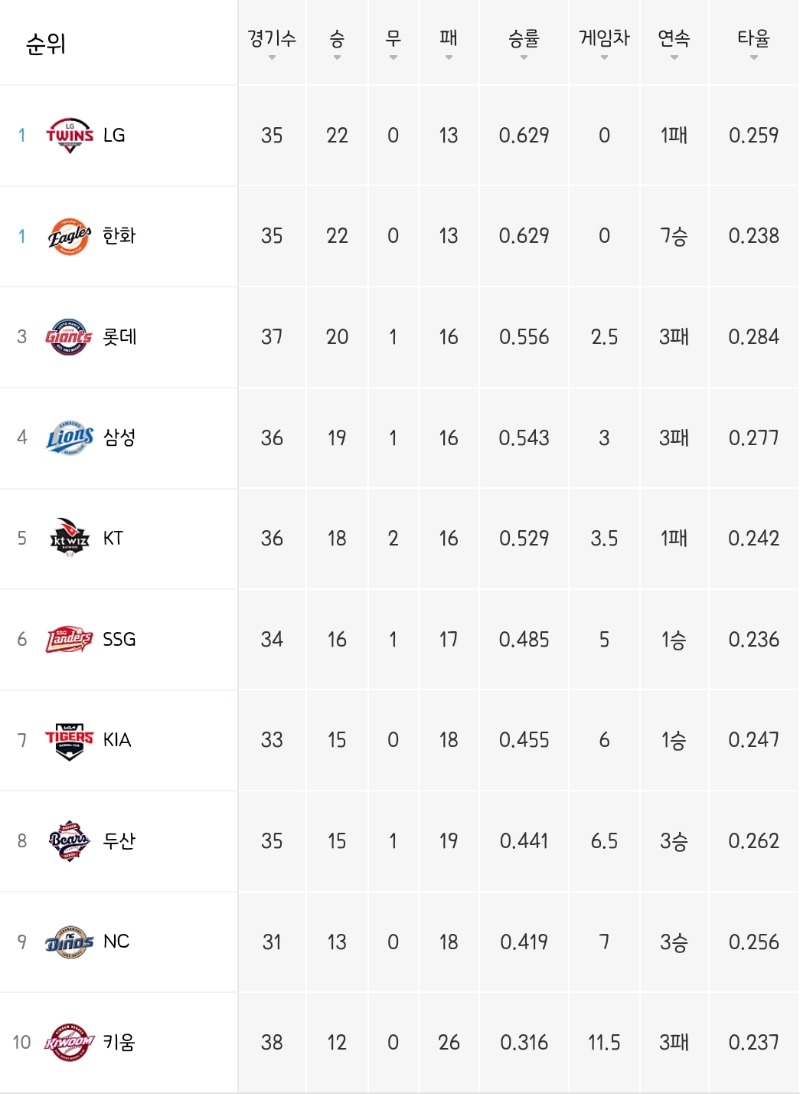Open the Lotte Giants logo
Screen dimensions: 800x1094
point(69,337)
